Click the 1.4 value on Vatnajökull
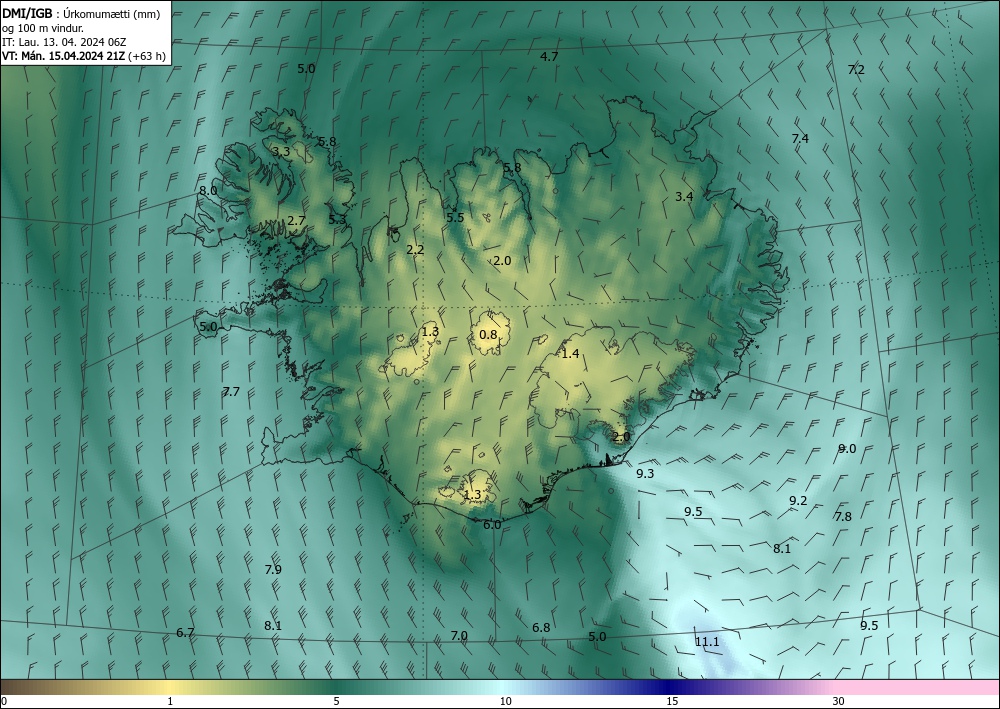The height and width of the screenshot is (709, 1000). (570, 353)
